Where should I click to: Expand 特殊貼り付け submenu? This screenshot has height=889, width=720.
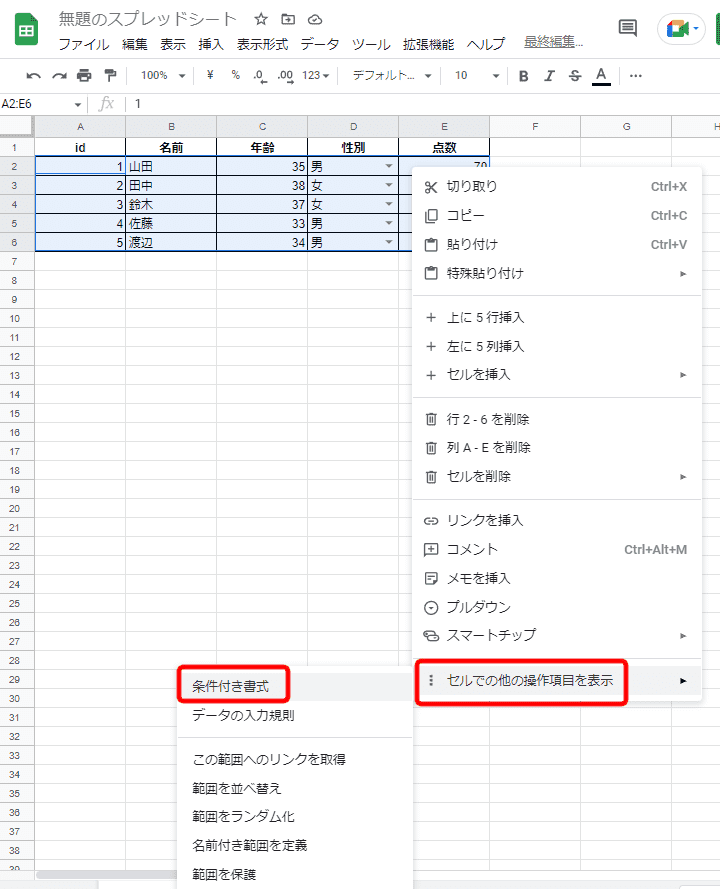pos(556,273)
